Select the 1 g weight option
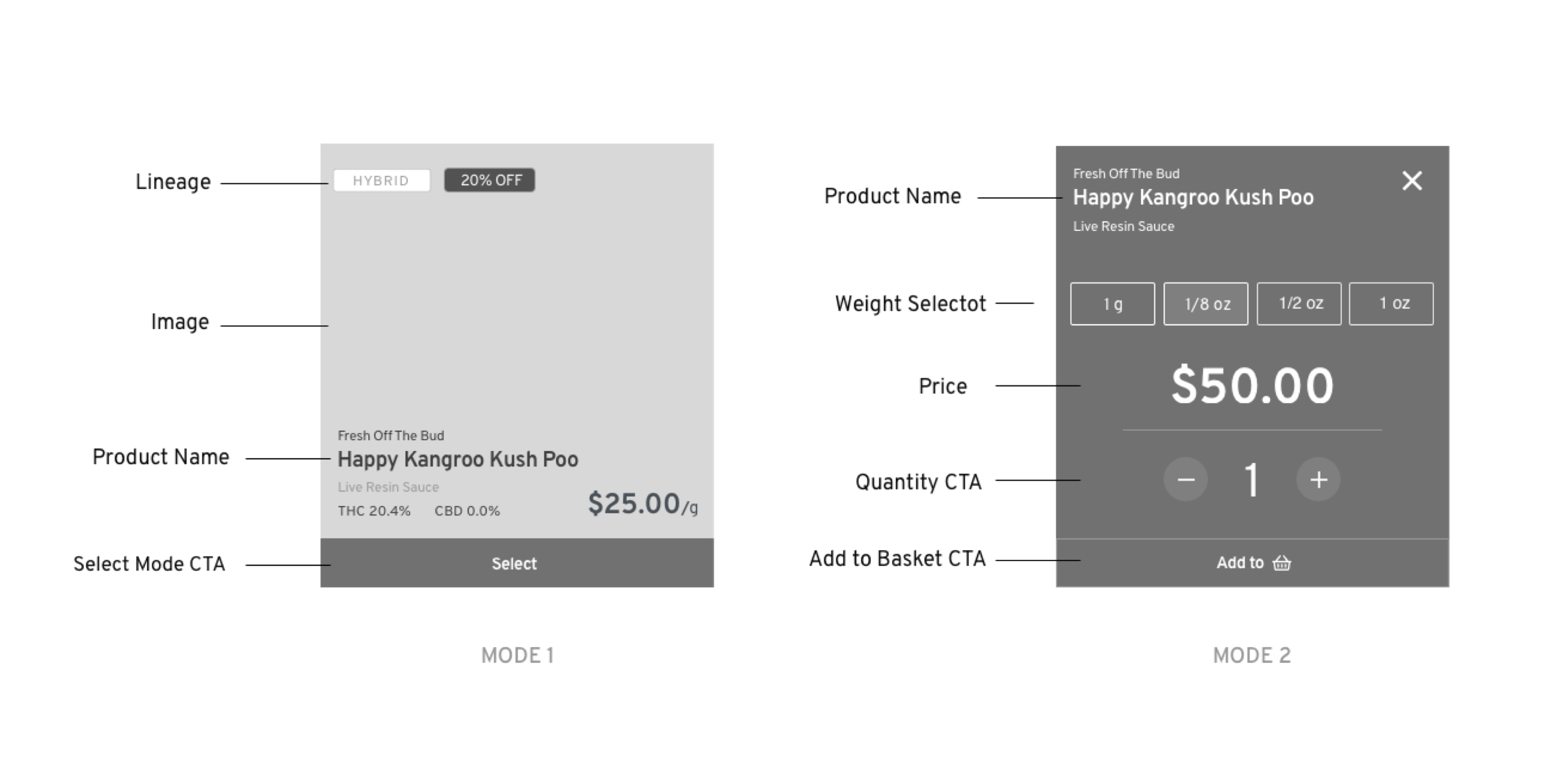 (x=1112, y=304)
